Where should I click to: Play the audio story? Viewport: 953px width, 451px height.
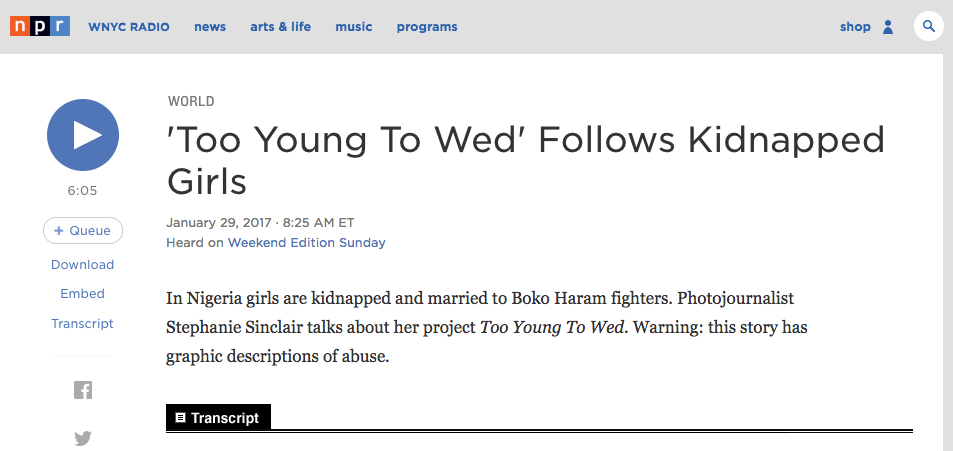pos(83,135)
